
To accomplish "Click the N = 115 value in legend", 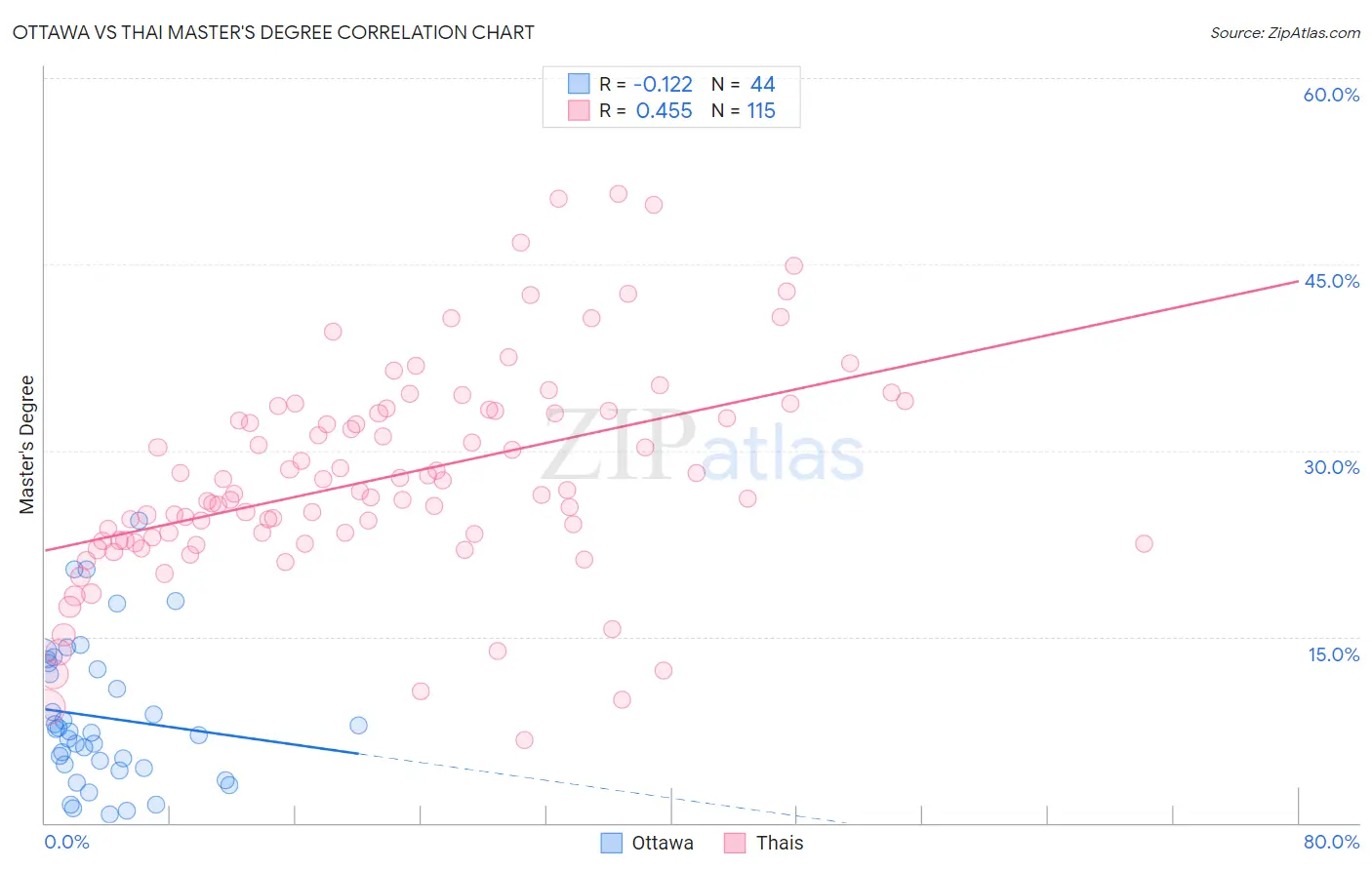I will tap(744, 110).
